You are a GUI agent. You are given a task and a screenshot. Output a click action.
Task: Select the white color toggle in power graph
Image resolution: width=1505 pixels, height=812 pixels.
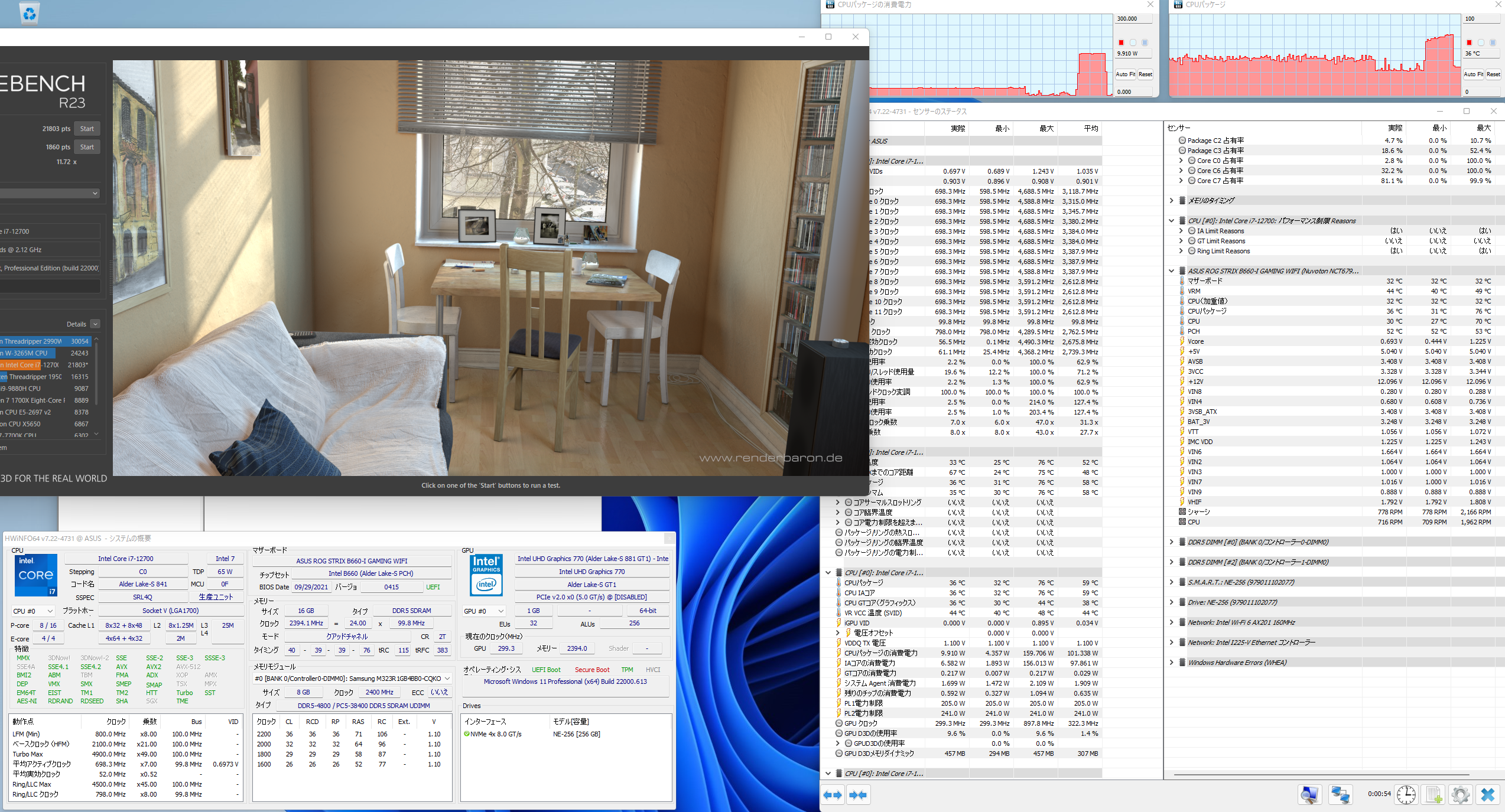coord(1133,43)
